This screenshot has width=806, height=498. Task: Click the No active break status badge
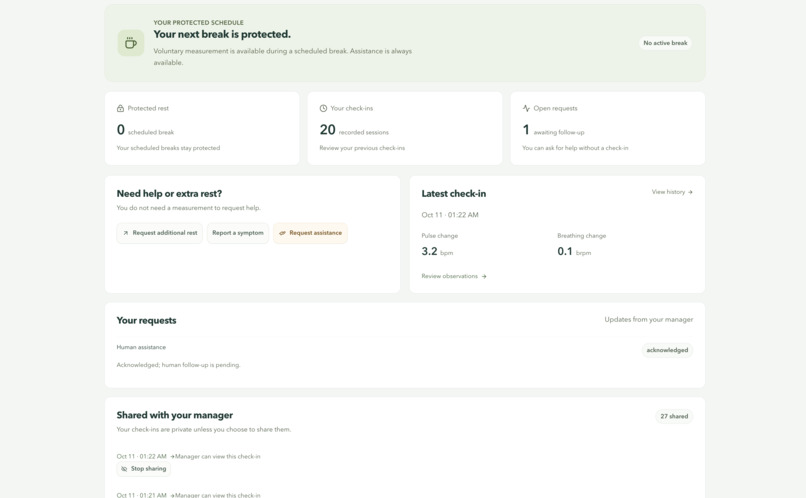coord(665,43)
